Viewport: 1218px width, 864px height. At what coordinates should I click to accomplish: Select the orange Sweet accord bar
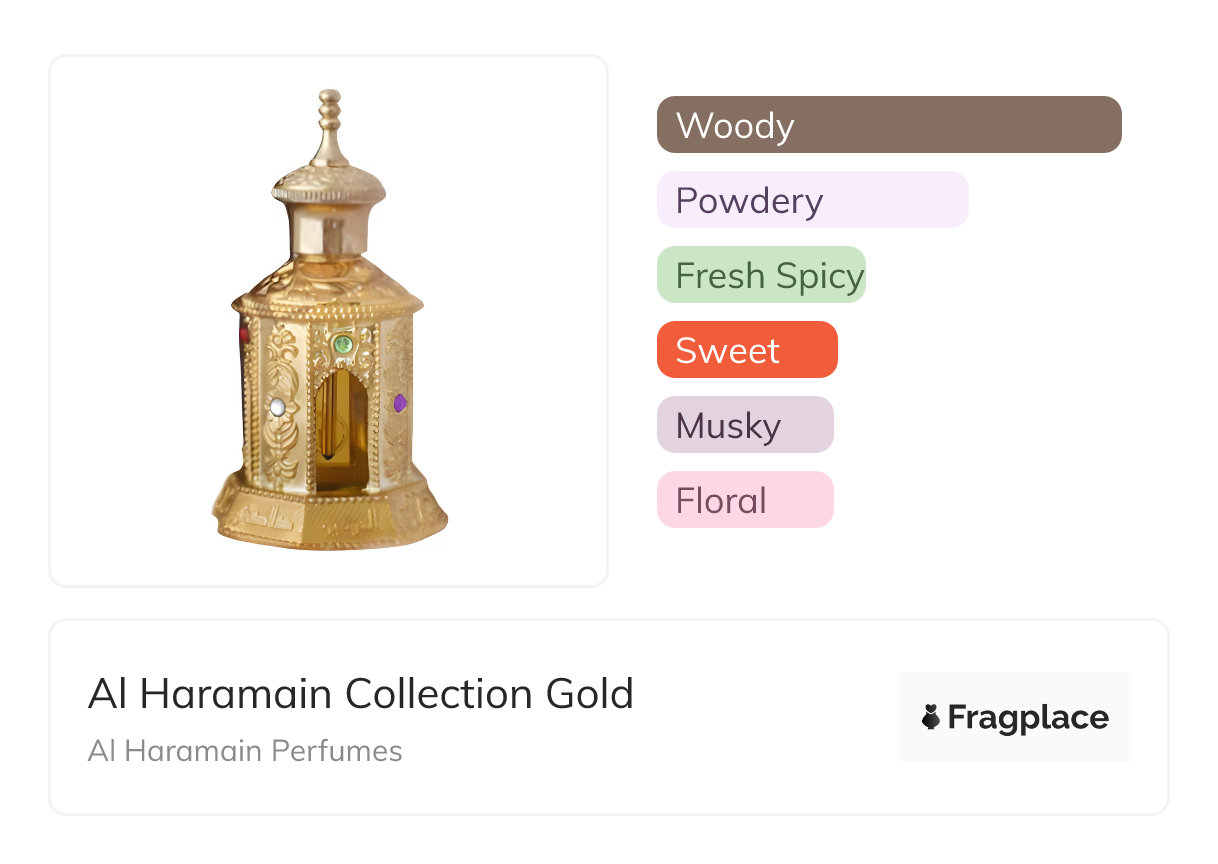pos(746,350)
